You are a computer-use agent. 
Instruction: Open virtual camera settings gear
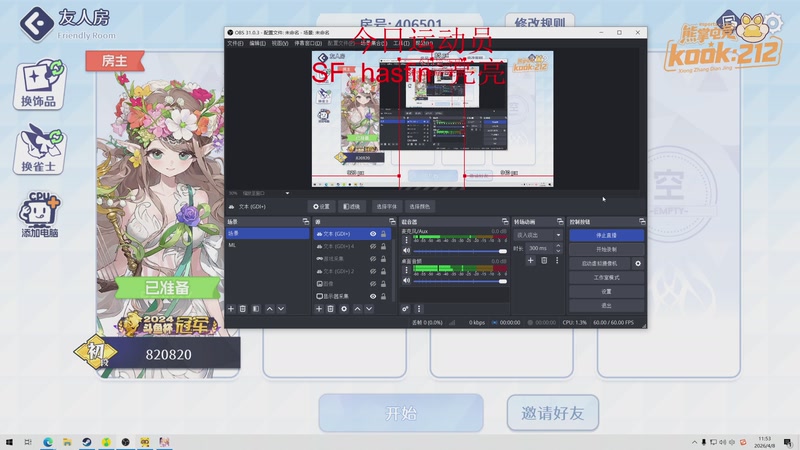pyautogui.click(x=638, y=263)
